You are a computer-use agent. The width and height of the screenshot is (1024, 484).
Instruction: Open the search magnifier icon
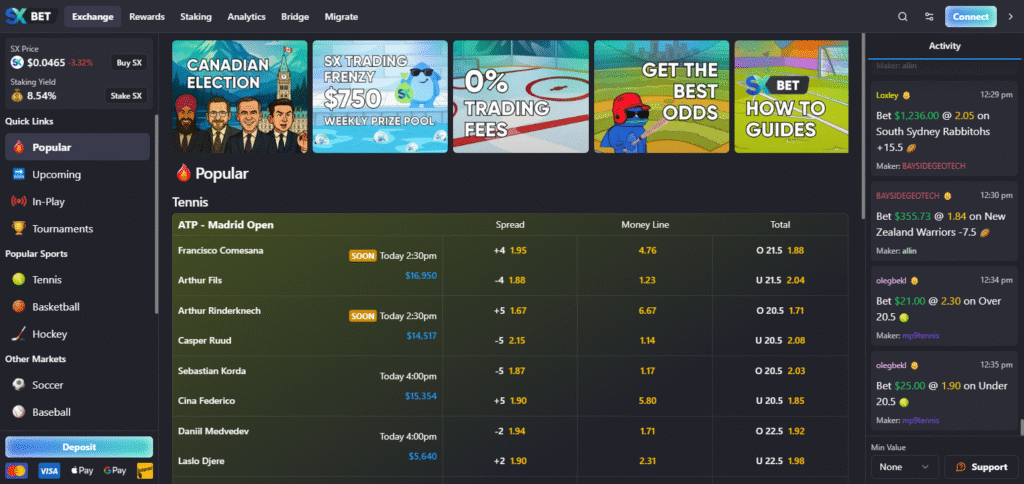click(x=903, y=17)
